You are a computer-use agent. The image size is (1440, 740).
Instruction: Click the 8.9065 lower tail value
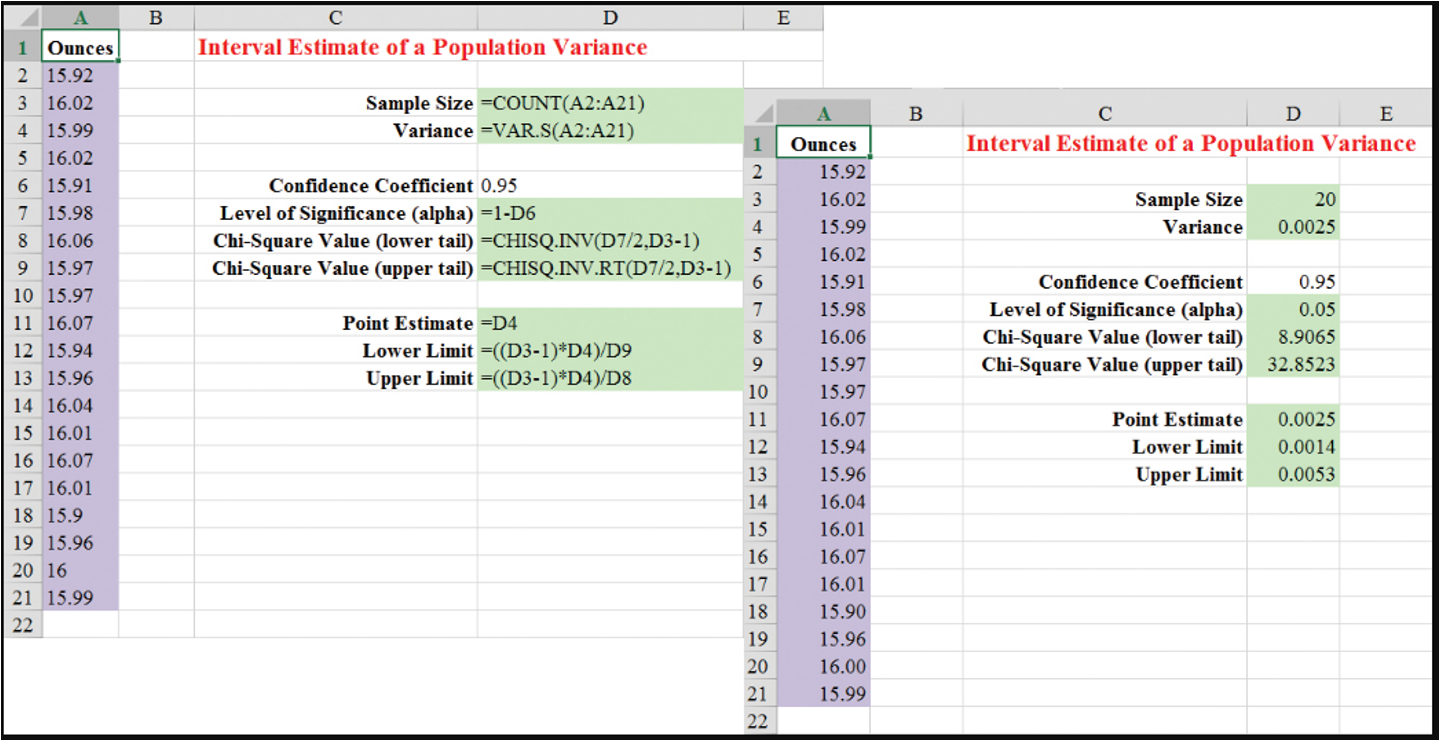1292,337
